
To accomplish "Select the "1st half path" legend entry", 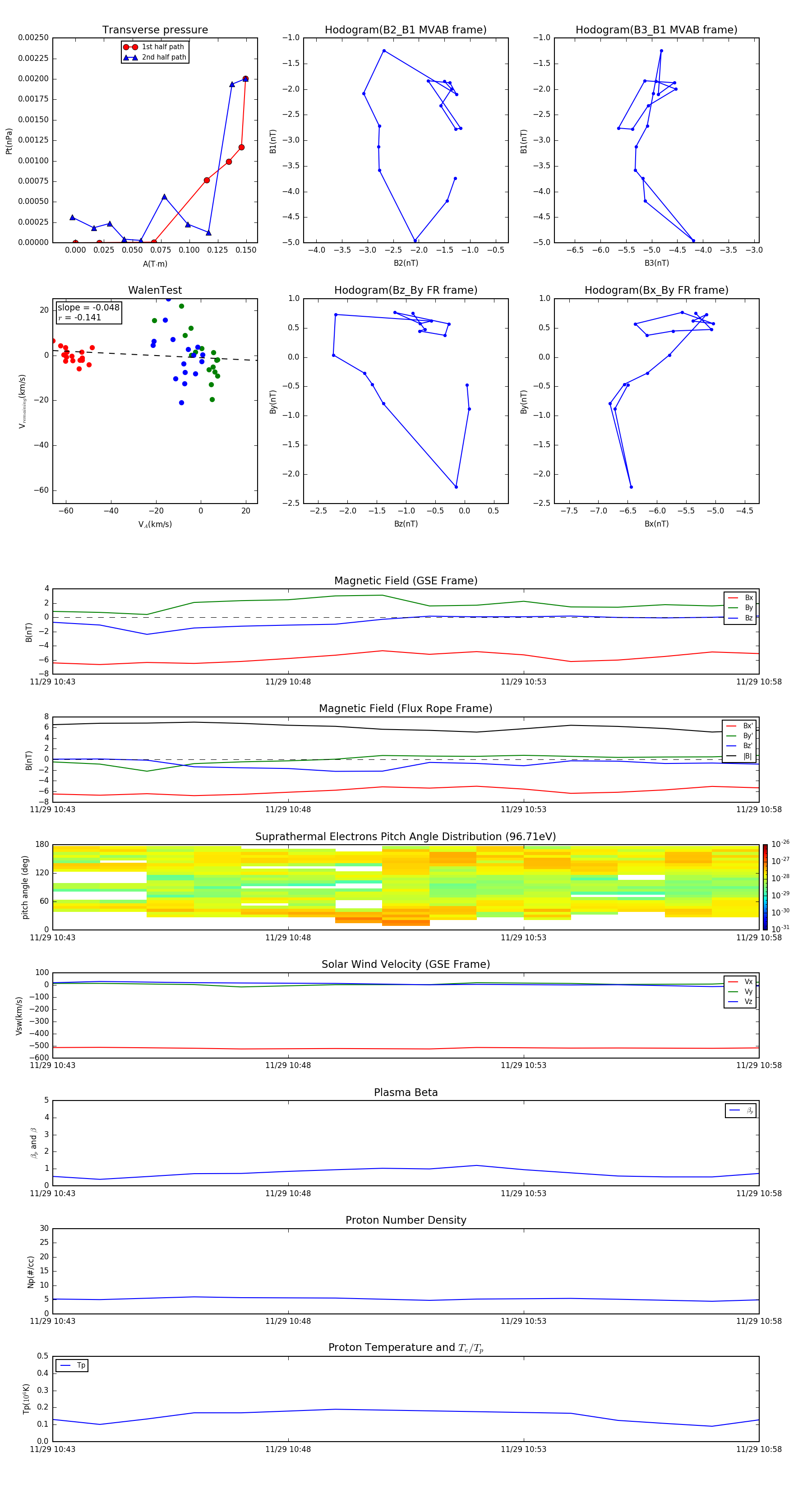I will pyautogui.click(x=154, y=47).
